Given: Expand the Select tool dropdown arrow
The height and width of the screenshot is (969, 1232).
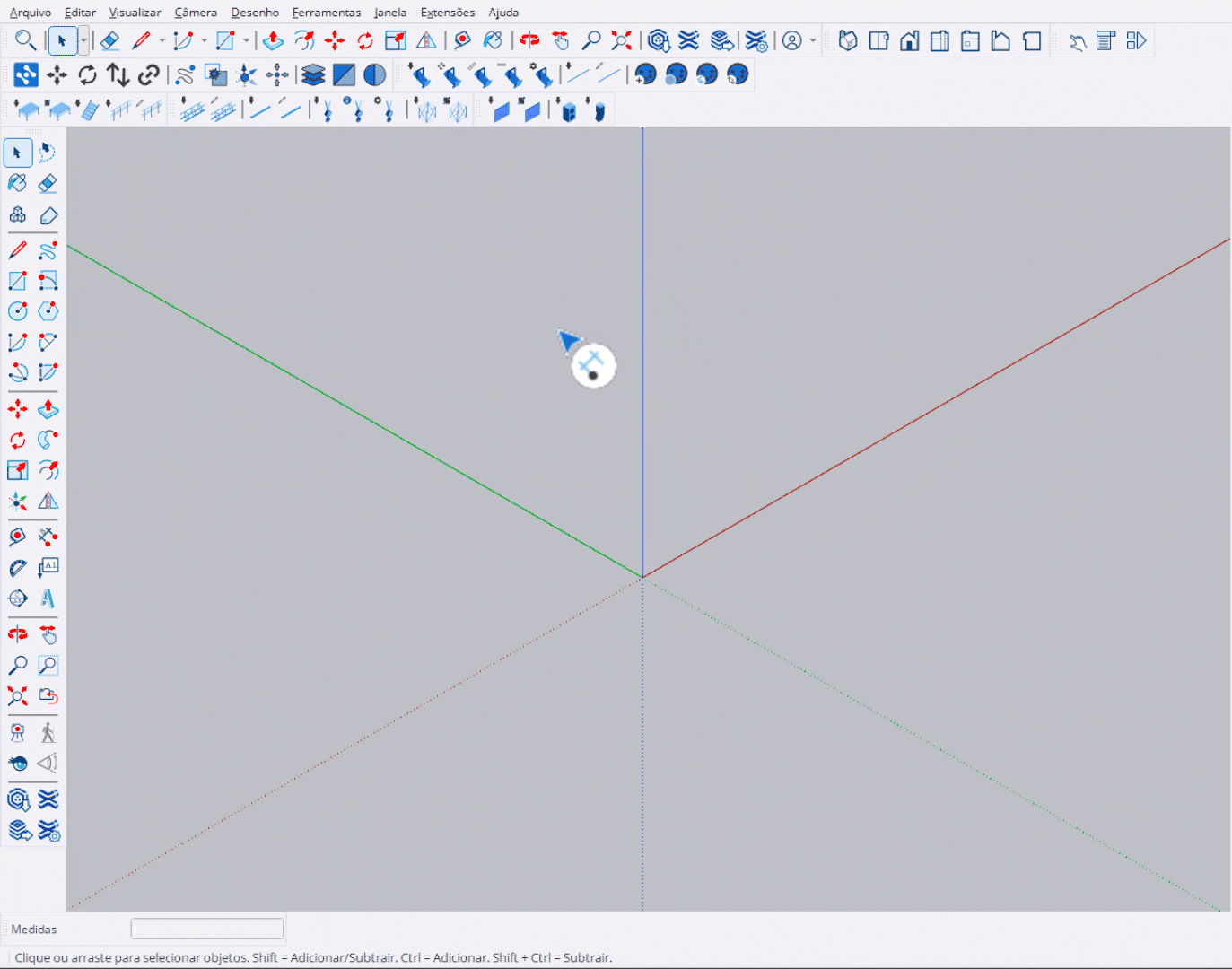Looking at the screenshot, I should tap(83, 41).
